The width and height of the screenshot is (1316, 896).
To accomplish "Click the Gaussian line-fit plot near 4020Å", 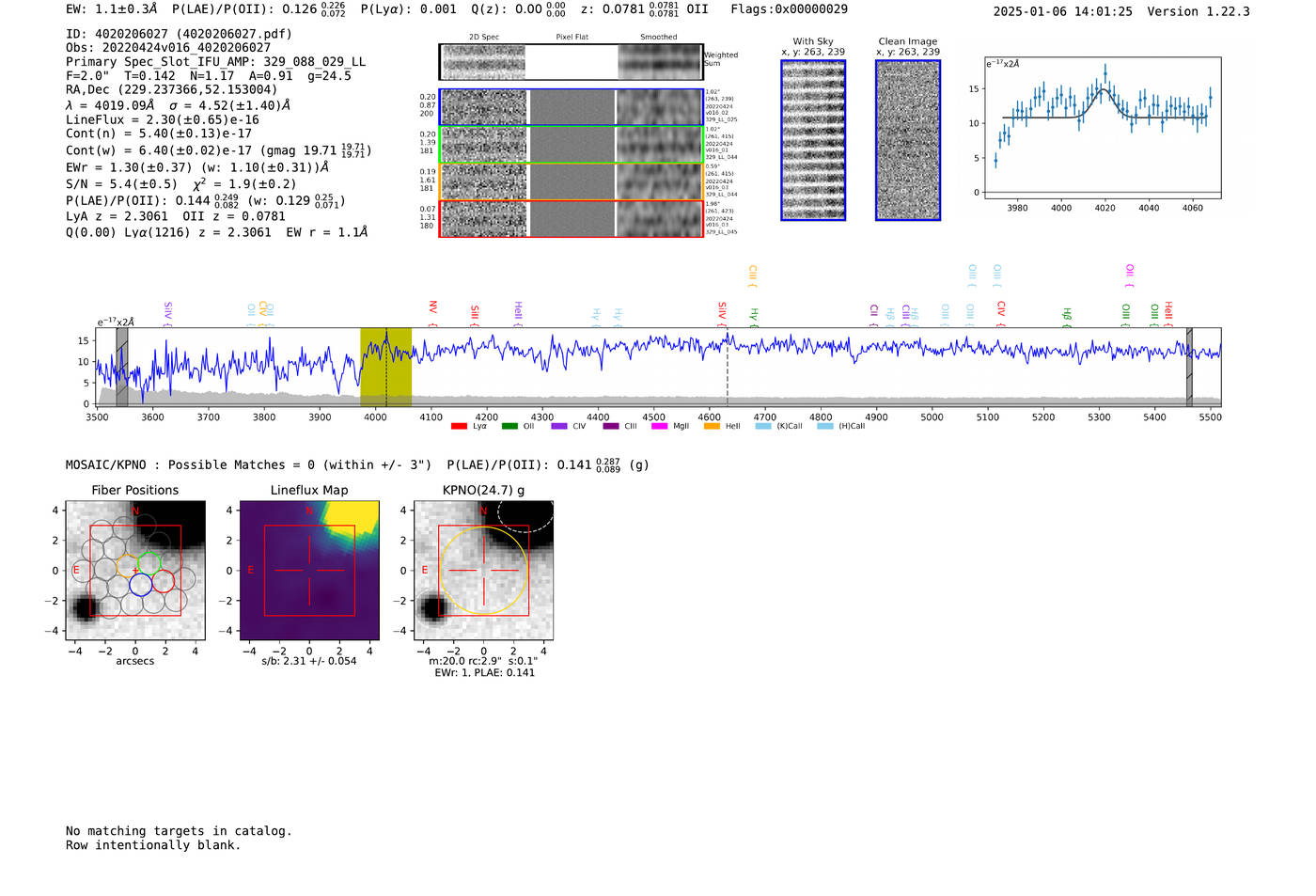I will [1103, 128].
